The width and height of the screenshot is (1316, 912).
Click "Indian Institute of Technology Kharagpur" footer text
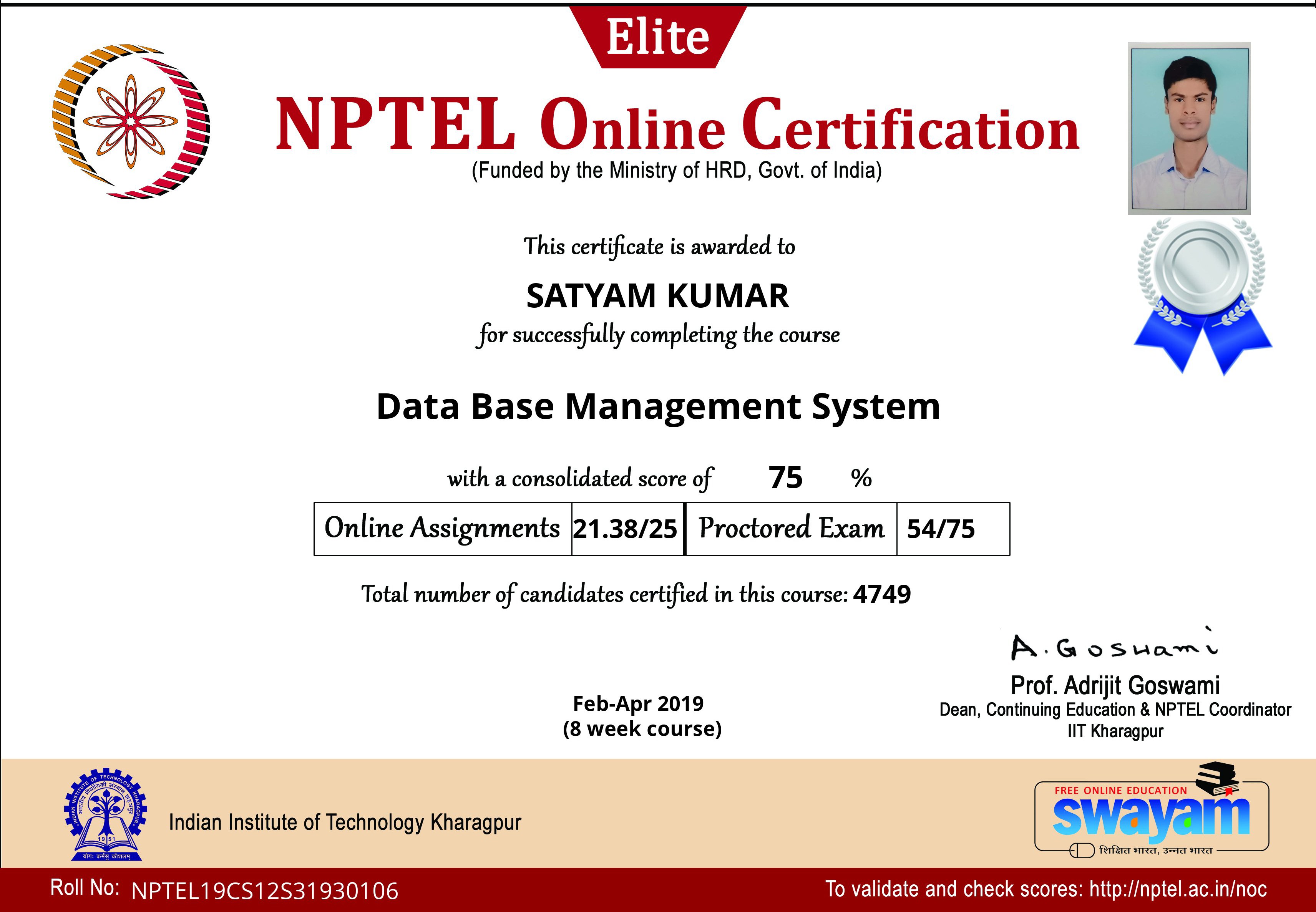tap(345, 823)
